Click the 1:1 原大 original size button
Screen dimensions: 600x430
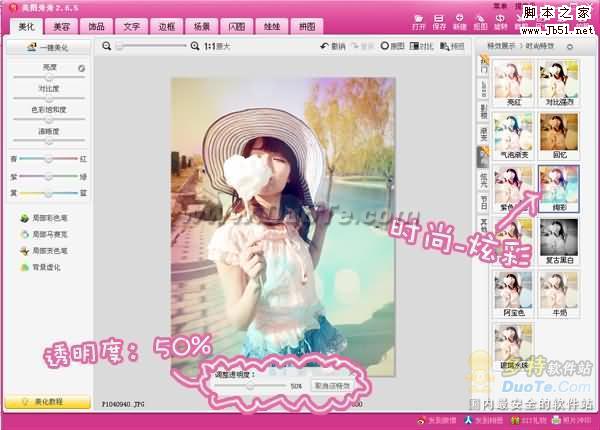point(217,47)
